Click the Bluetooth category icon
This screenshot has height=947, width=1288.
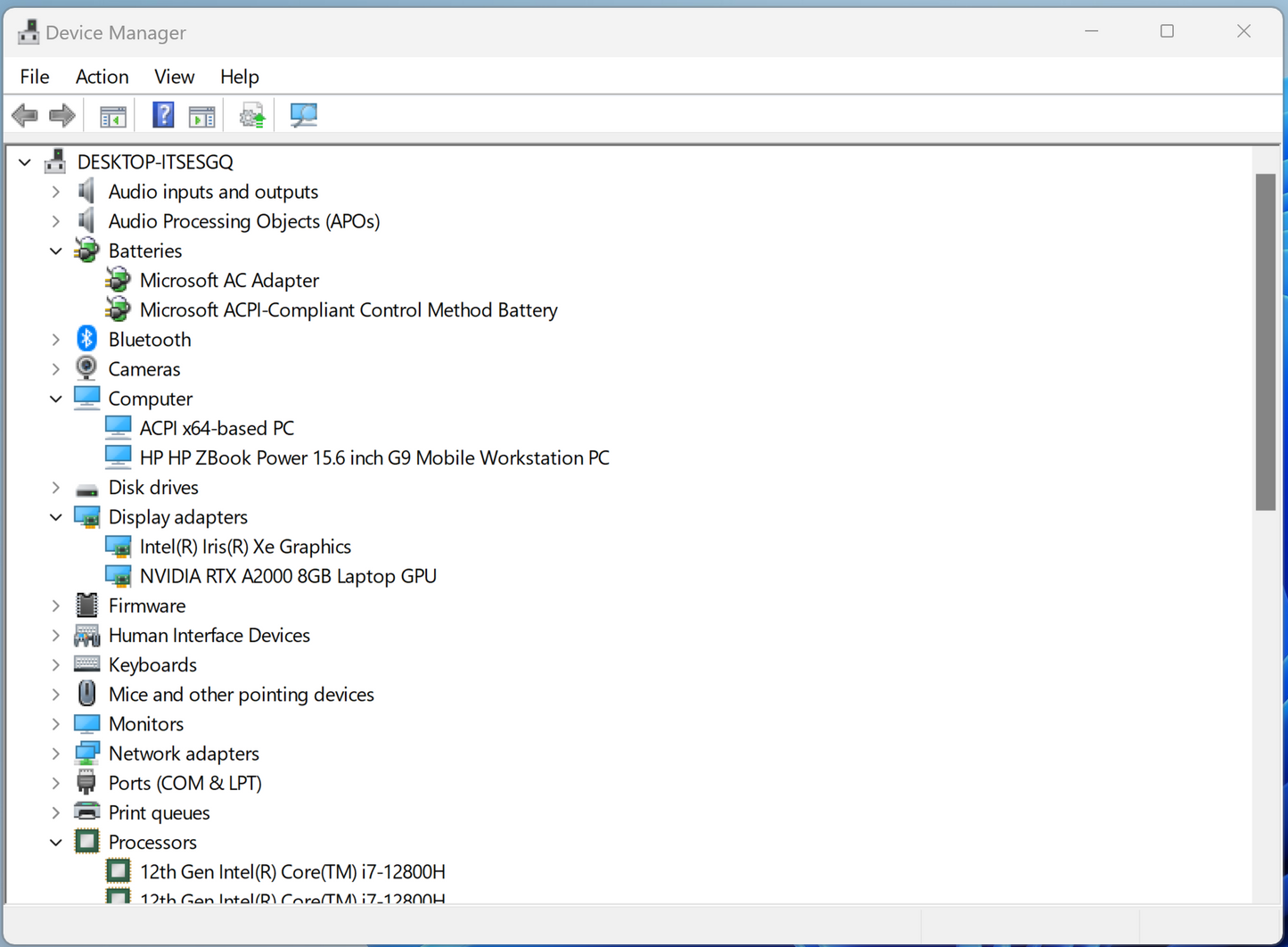(86, 339)
